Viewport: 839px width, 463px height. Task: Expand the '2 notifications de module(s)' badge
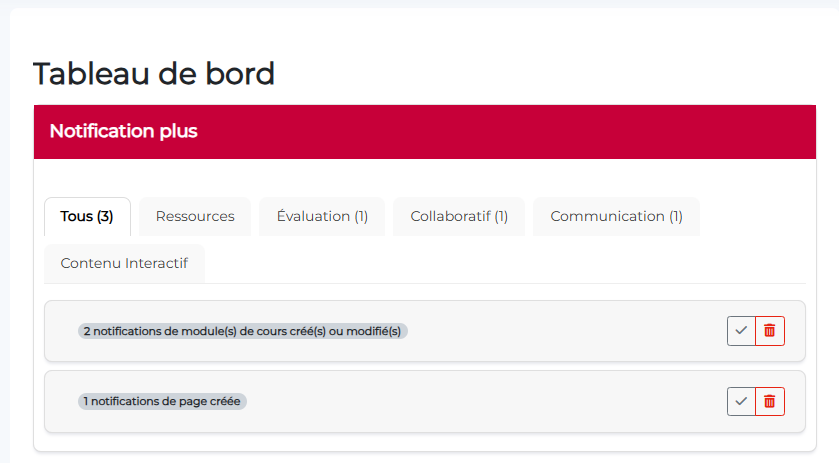tap(243, 331)
